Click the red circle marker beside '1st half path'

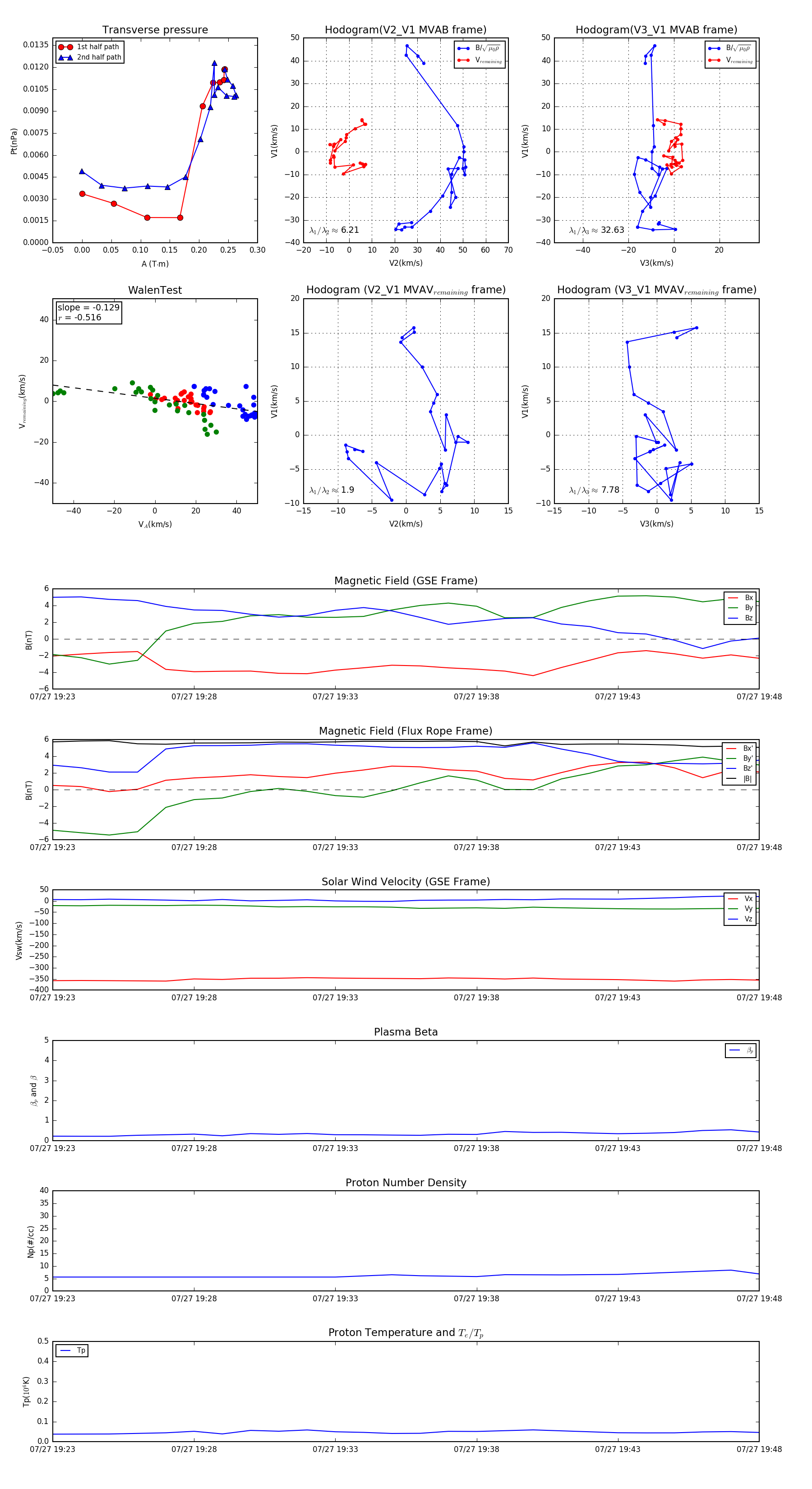point(65,47)
